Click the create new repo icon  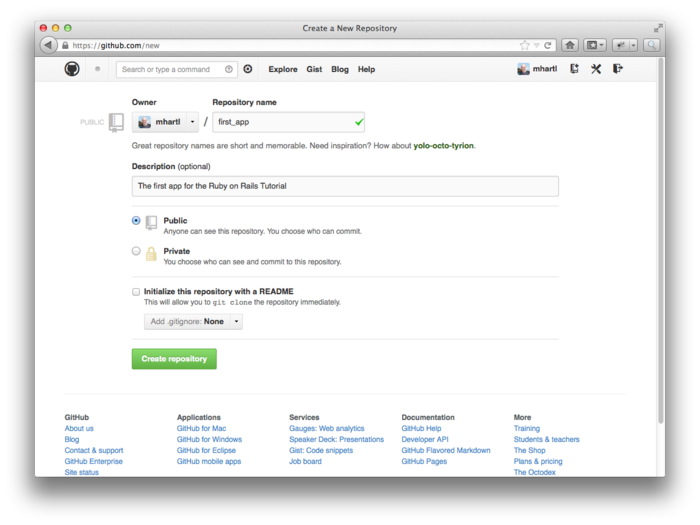tap(574, 69)
